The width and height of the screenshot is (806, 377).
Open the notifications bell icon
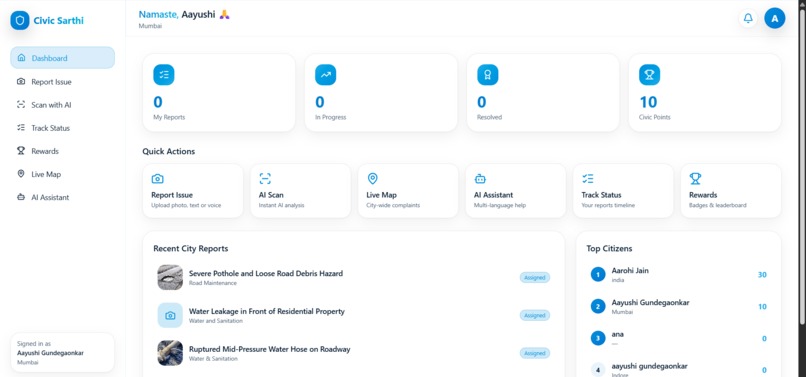[x=748, y=19]
